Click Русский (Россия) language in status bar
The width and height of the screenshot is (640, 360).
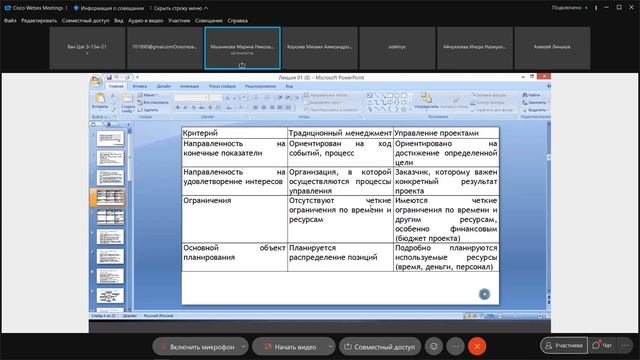[x=158, y=316]
